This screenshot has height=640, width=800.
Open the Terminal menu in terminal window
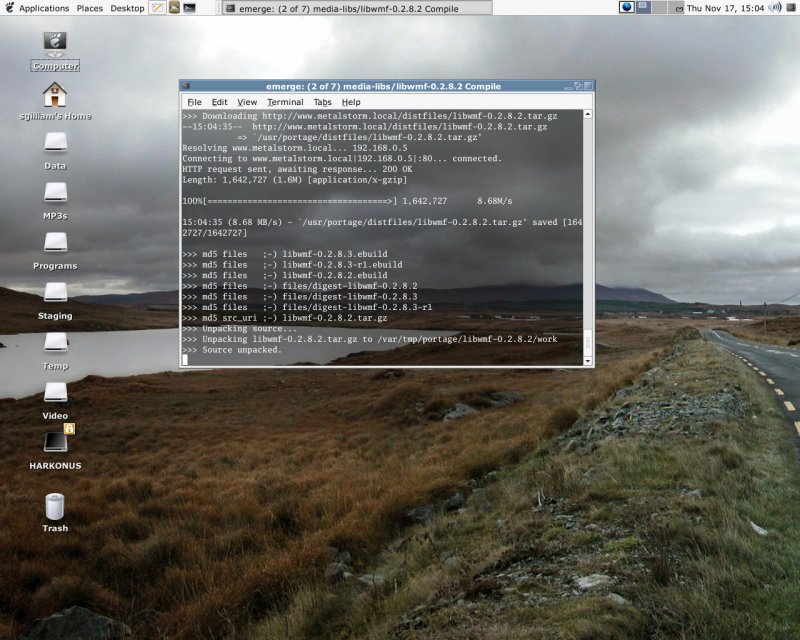285,102
